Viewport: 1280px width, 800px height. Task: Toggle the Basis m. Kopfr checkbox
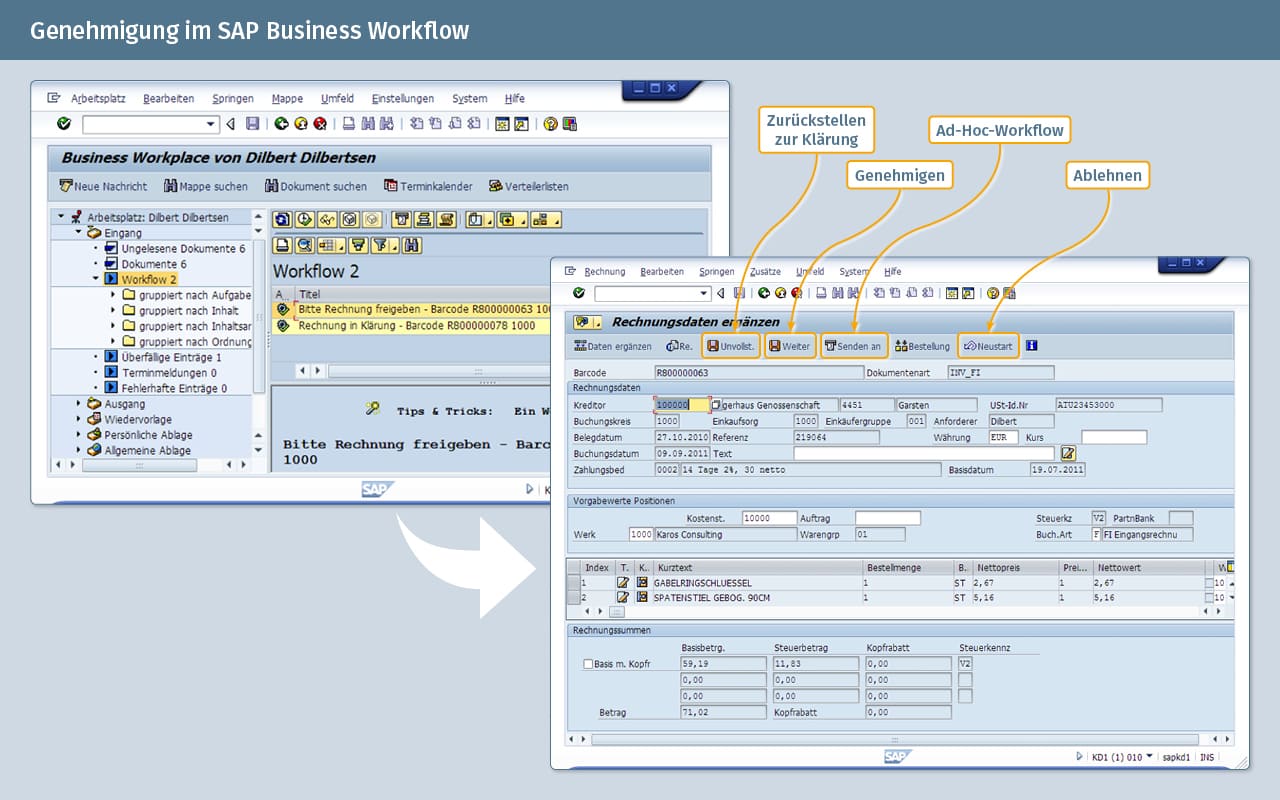[588, 663]
